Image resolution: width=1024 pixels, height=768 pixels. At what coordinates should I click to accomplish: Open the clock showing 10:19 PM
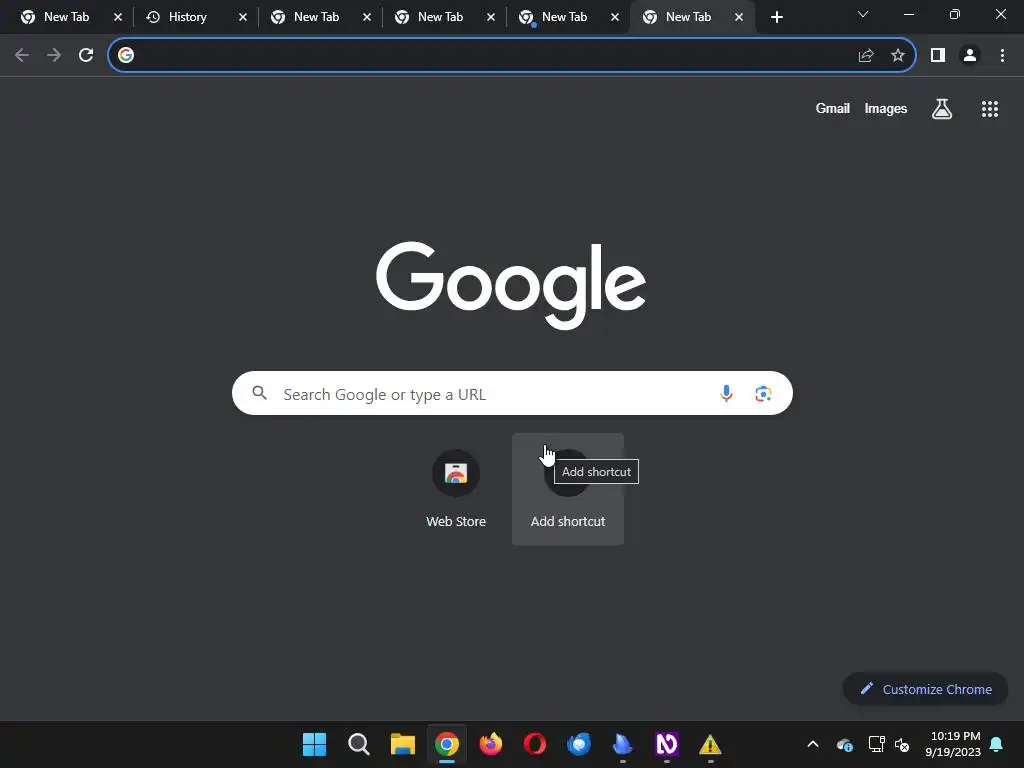pyautogui.click(x=953, y=744)
